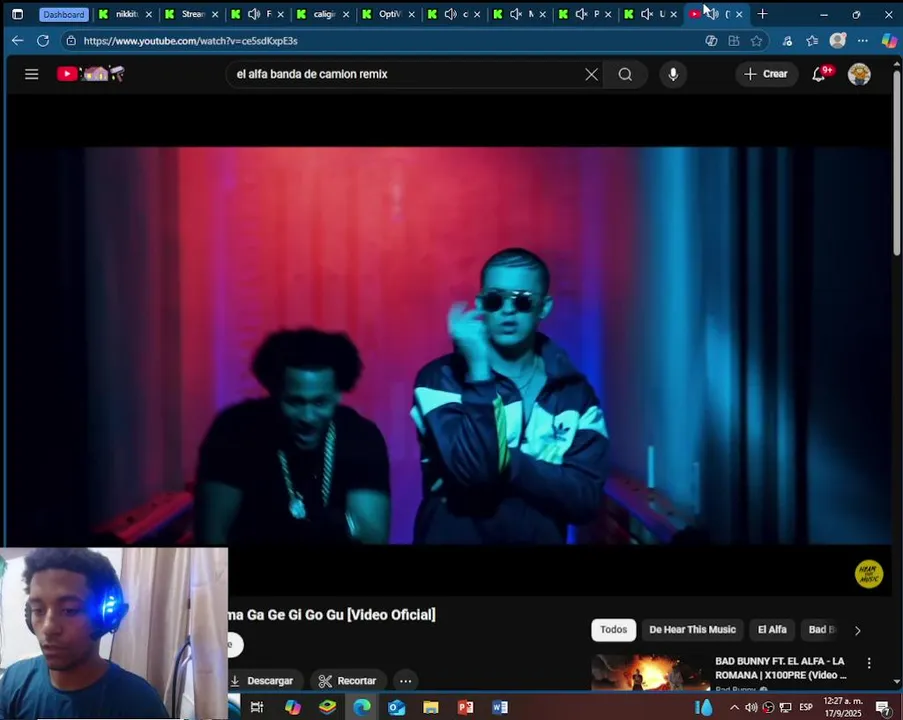Show hidden system tray icons
This screenshot has width=903, height=720.
point(734,707)
